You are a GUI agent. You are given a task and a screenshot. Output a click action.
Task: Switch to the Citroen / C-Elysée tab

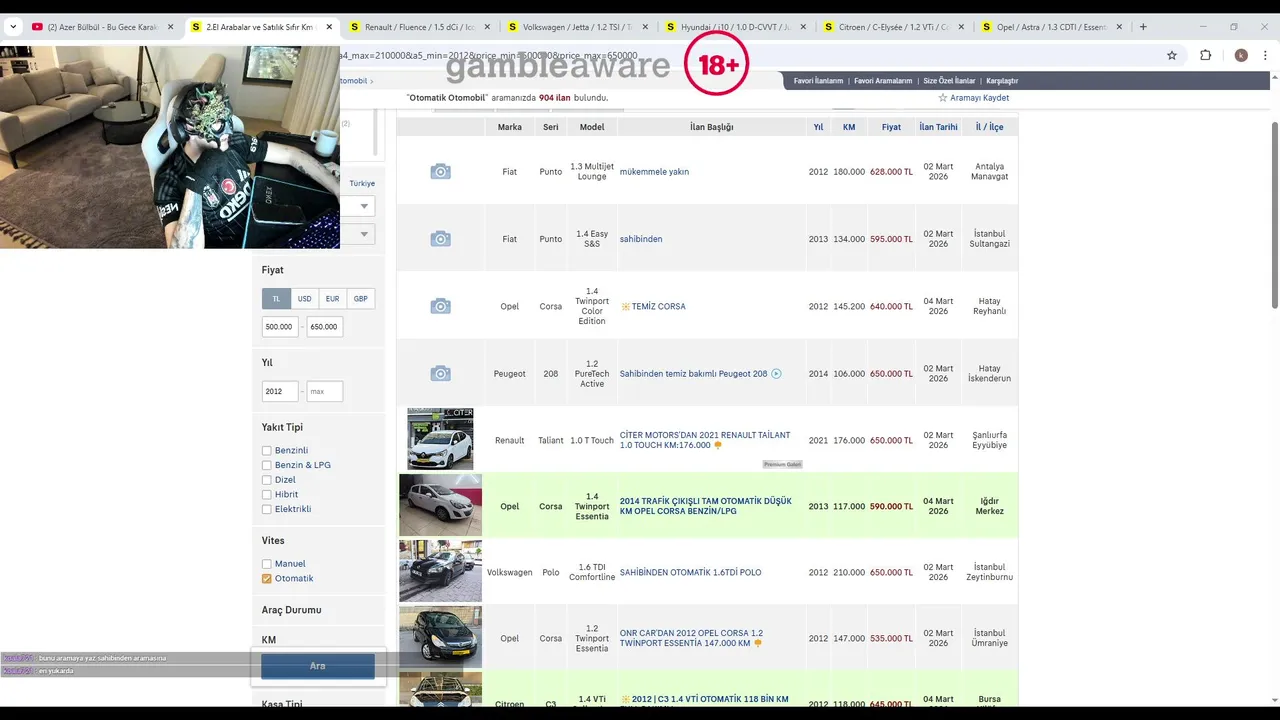point(893,27)
